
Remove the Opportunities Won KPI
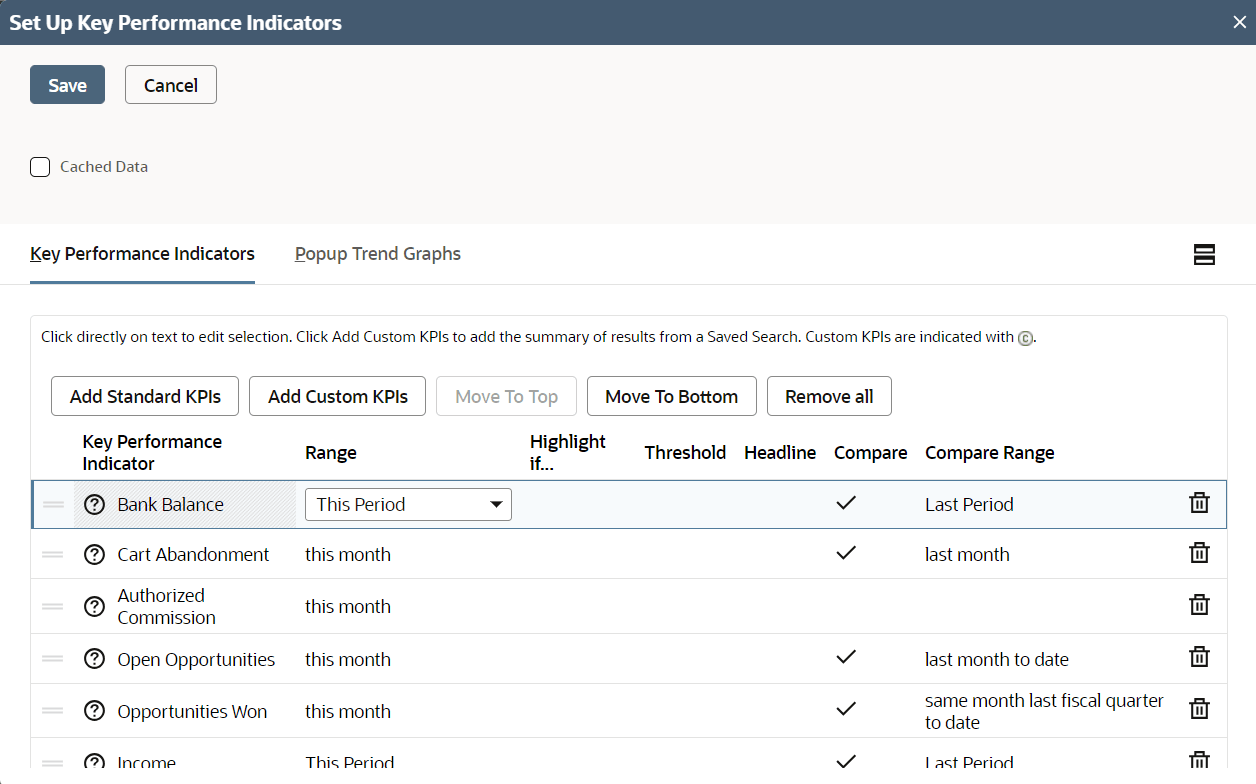tap(1199, 708)
